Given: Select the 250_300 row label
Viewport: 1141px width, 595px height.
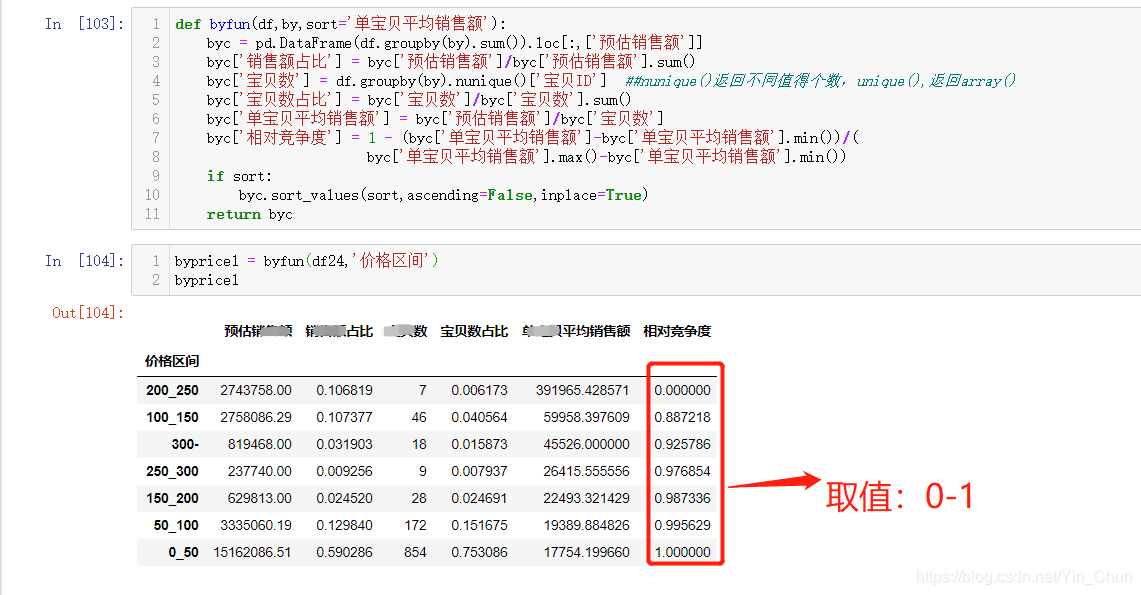Looking at the screenshot, I should click(x=172, y=471).
